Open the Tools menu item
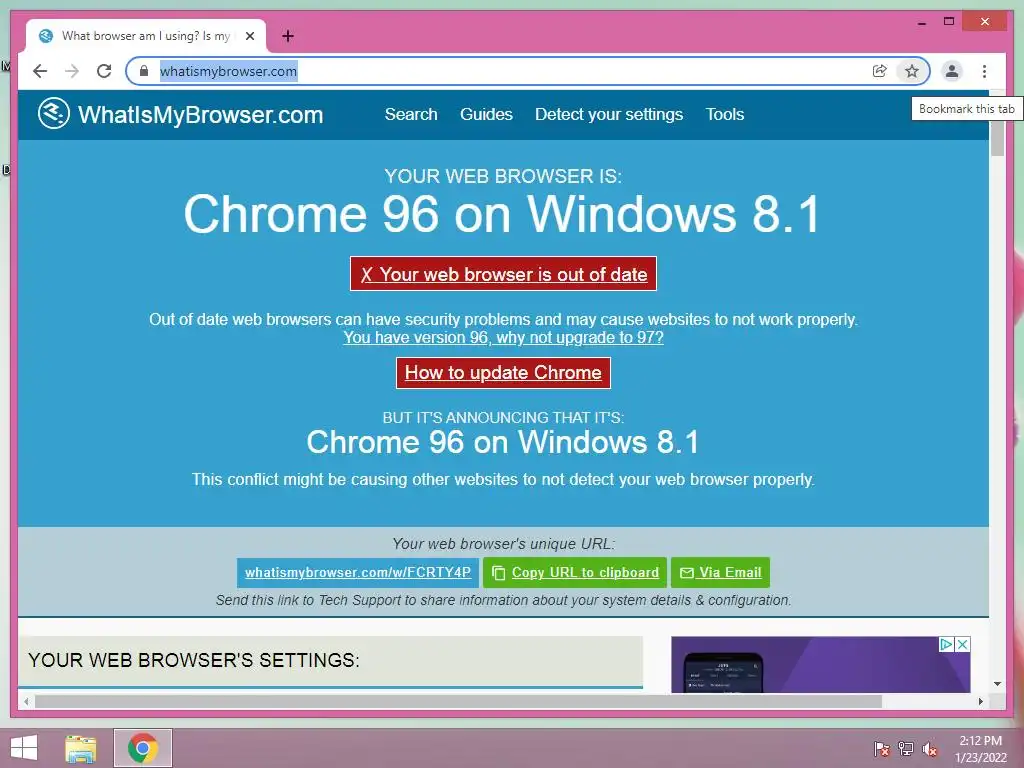This screenshot has height=768, width=1024. 724,114
